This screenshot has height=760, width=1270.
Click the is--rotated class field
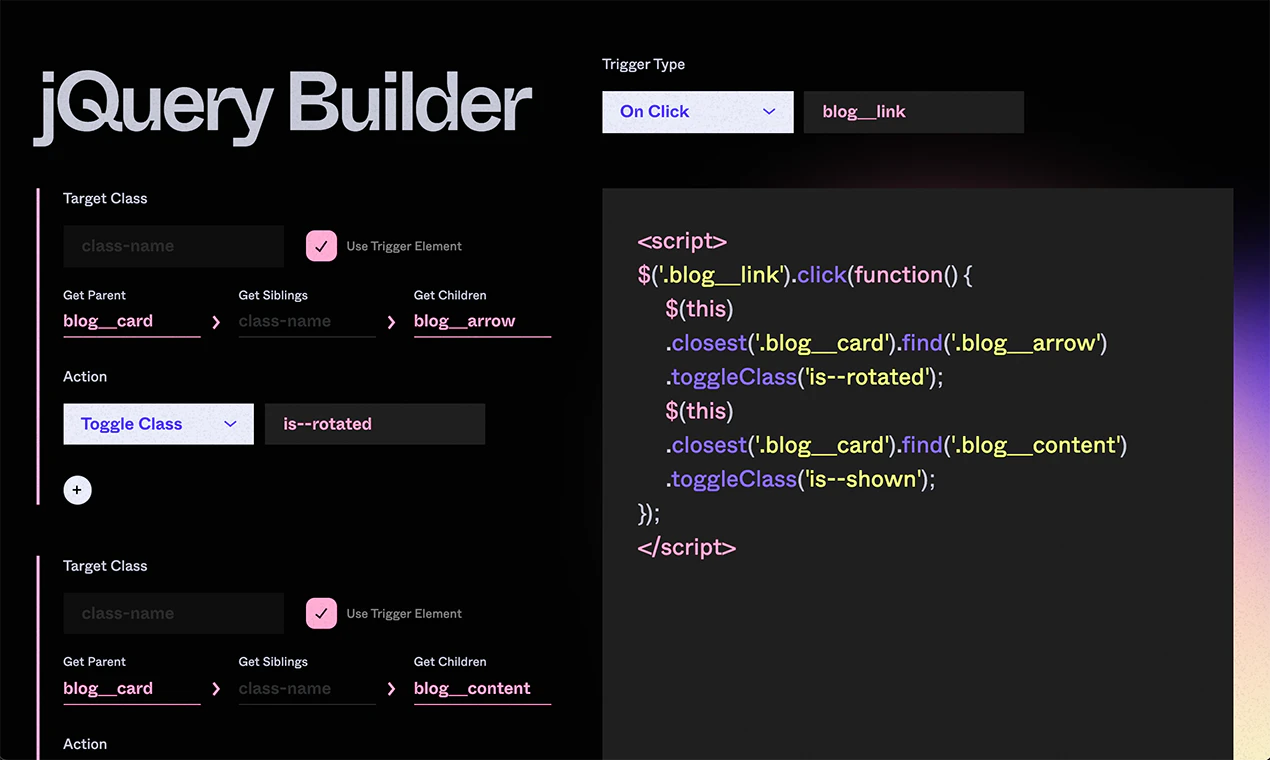pyautogui.click(x=375, y=424)
